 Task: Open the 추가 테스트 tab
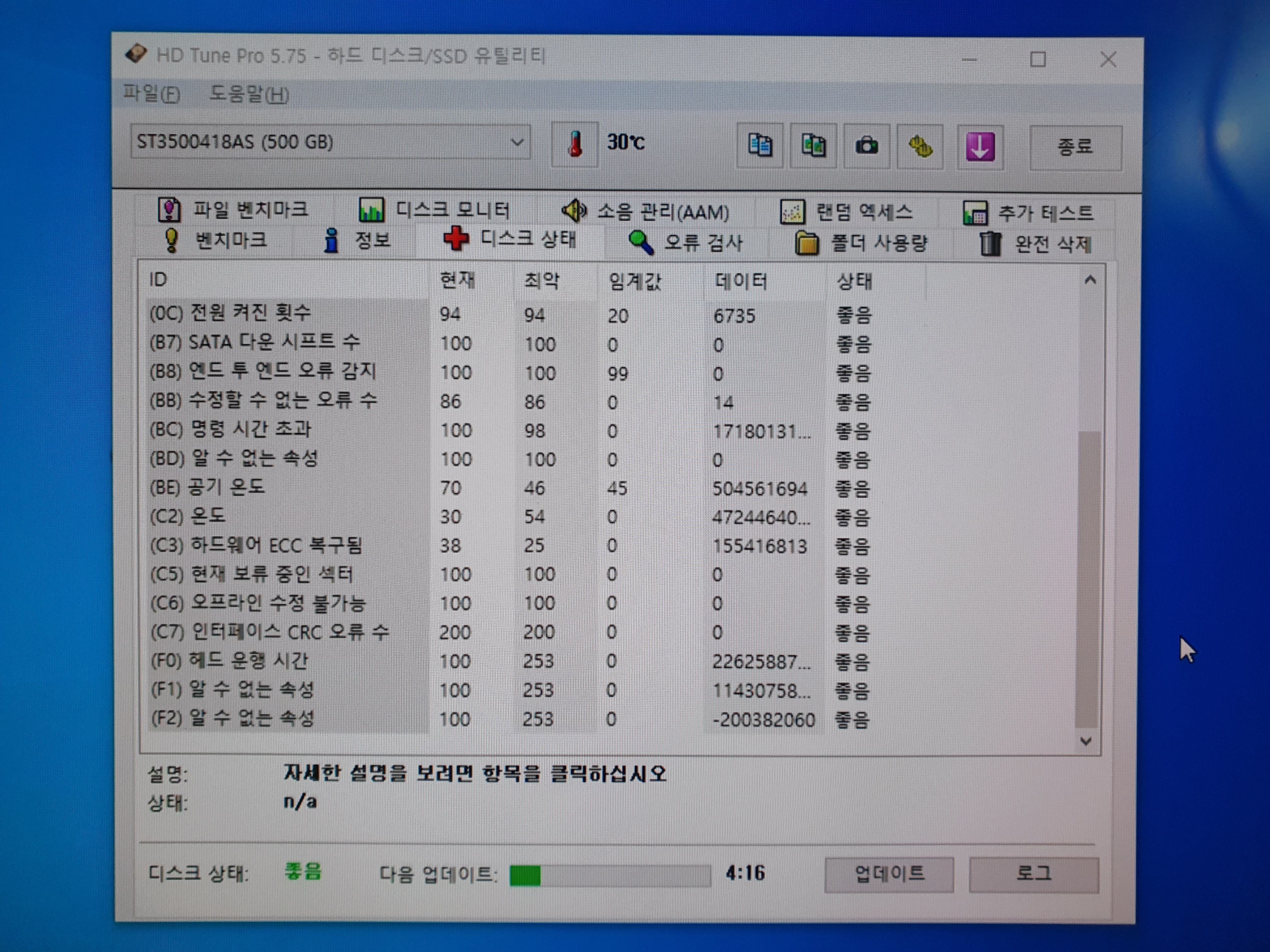coord(1028,213)
